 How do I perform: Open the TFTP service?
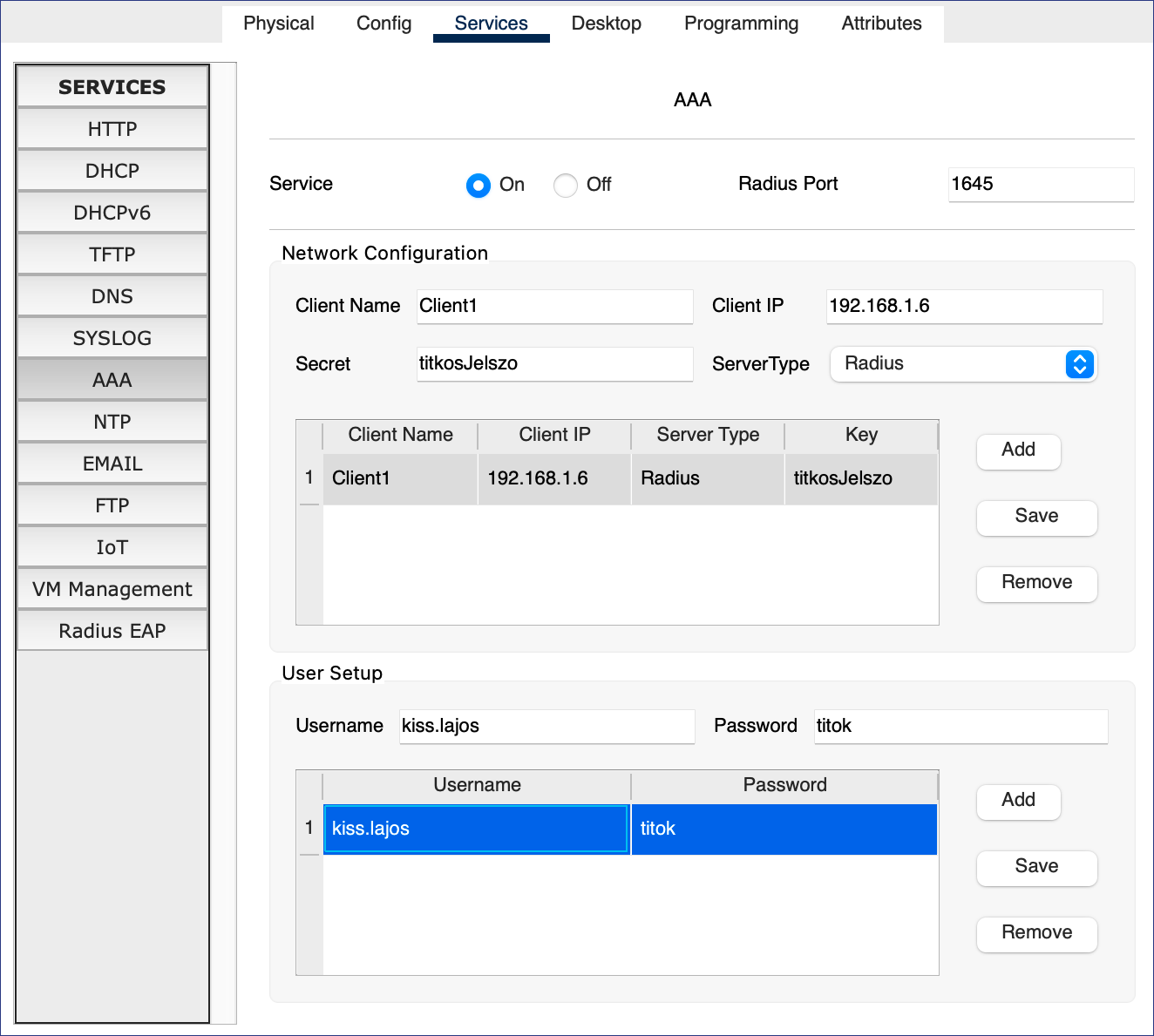112,254
